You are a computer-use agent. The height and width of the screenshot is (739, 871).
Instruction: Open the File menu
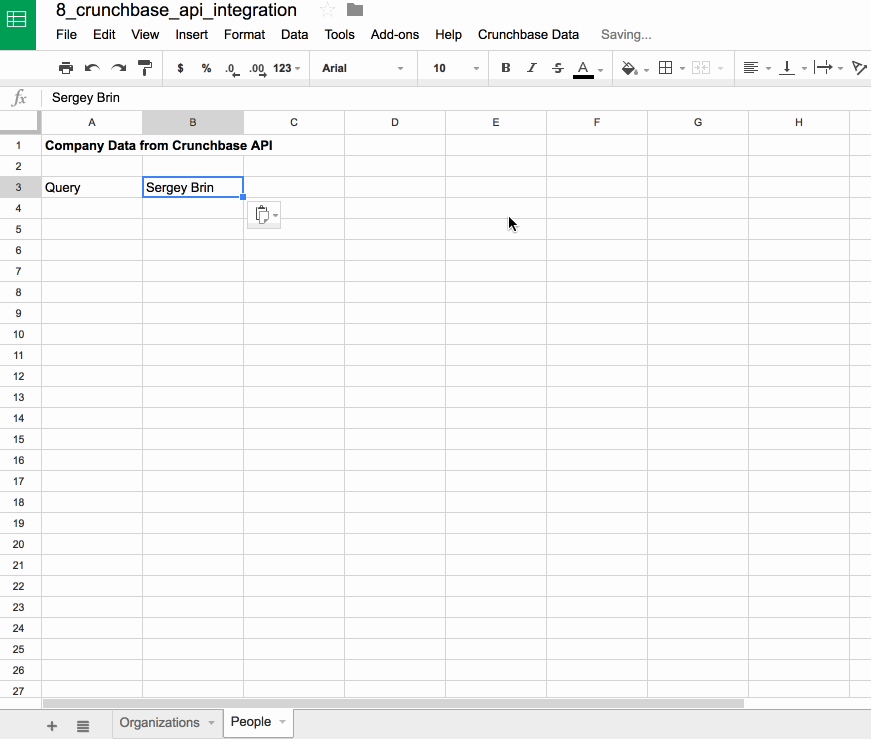tap(66, 34)
